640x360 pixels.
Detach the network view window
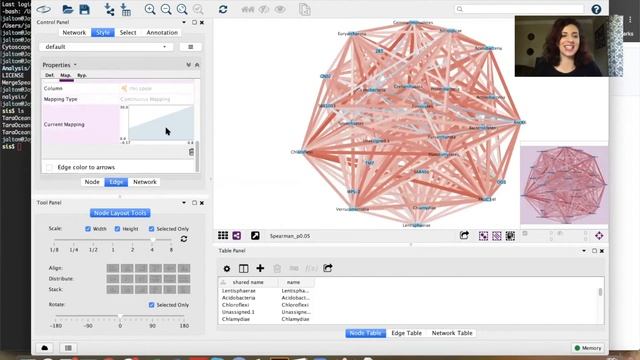(255, 236)
